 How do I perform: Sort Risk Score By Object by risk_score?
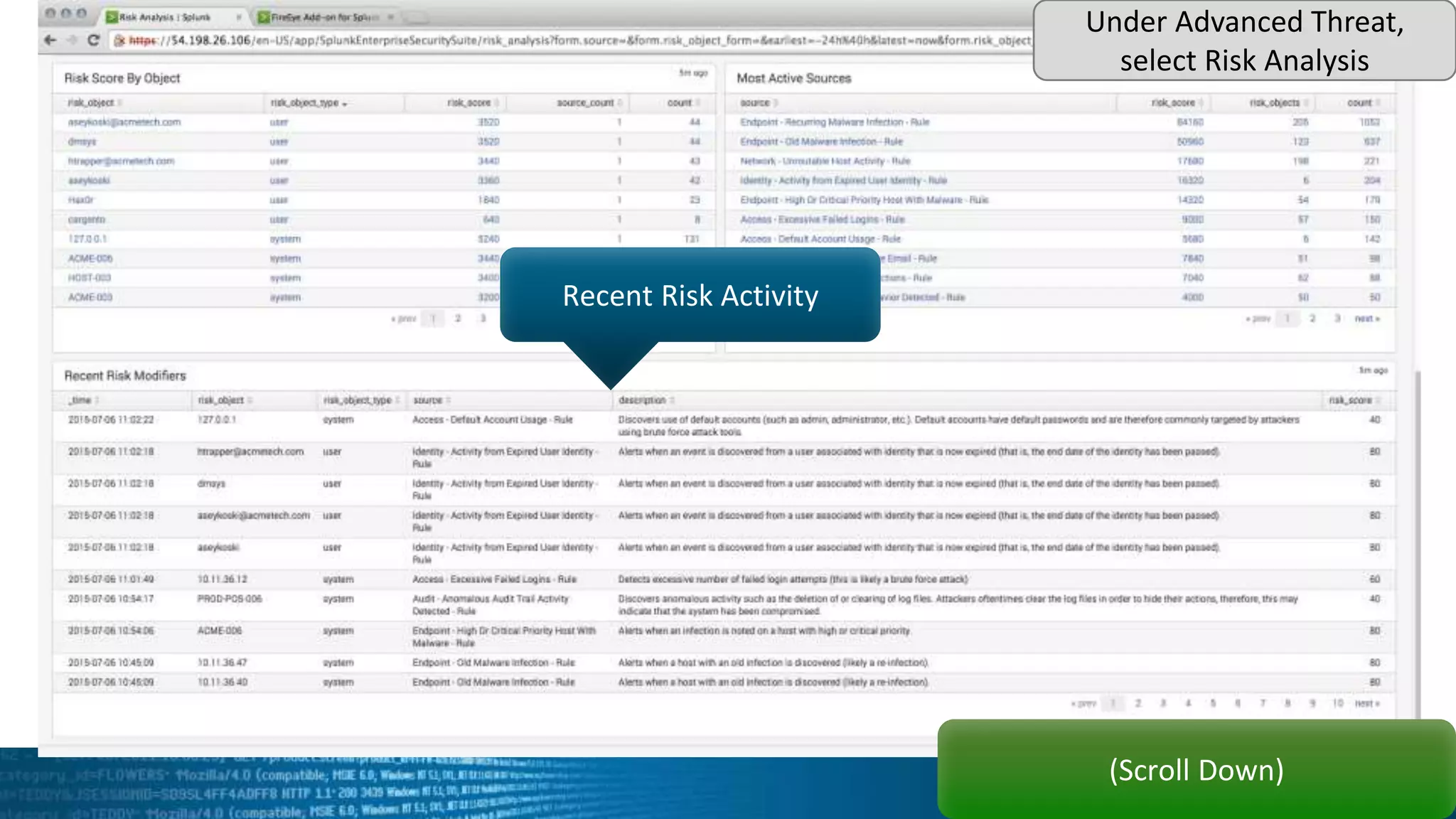472,103
